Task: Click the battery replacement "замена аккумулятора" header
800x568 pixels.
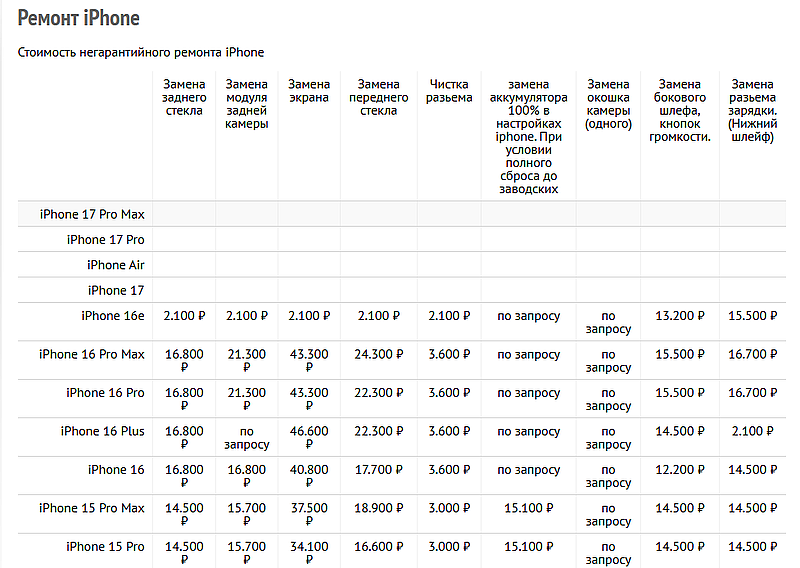Action: click(527, 137)
